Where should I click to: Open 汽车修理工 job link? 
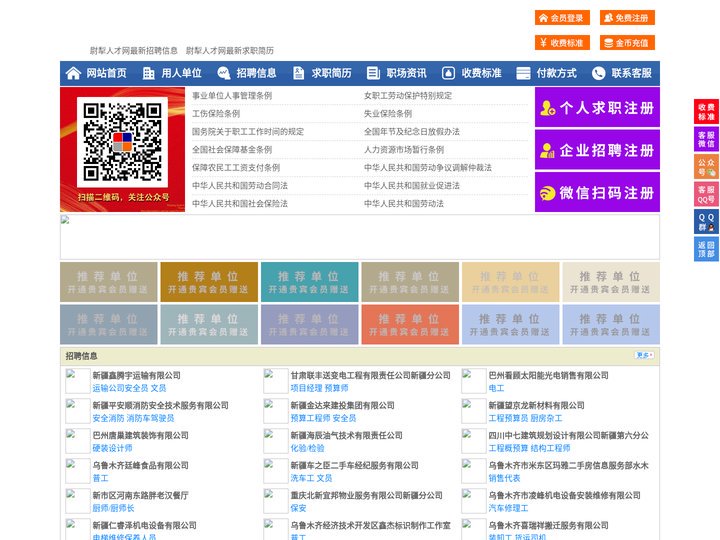click(508, 508)
